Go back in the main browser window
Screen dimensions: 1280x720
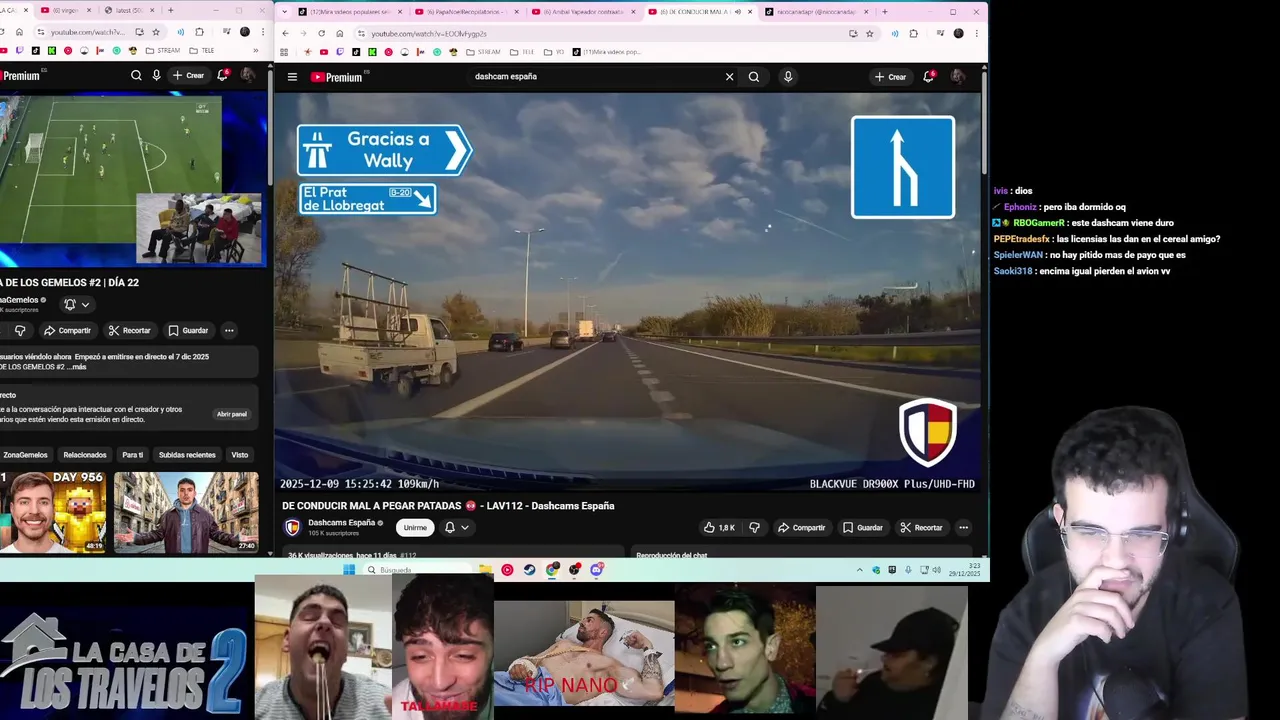(x=285, y=33)
